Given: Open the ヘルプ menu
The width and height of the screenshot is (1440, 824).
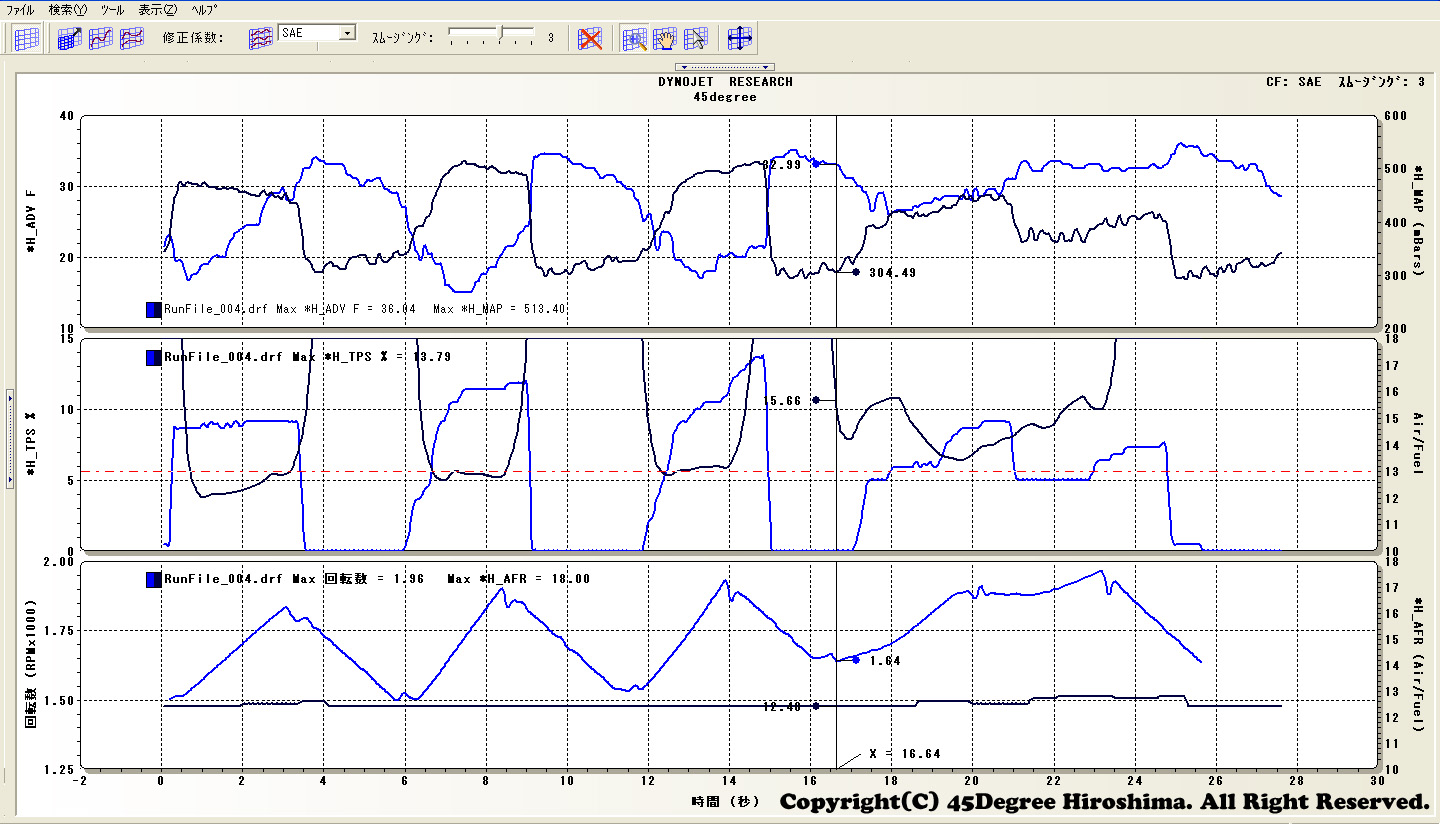Looking at the screenshot, I should (203, 9).
